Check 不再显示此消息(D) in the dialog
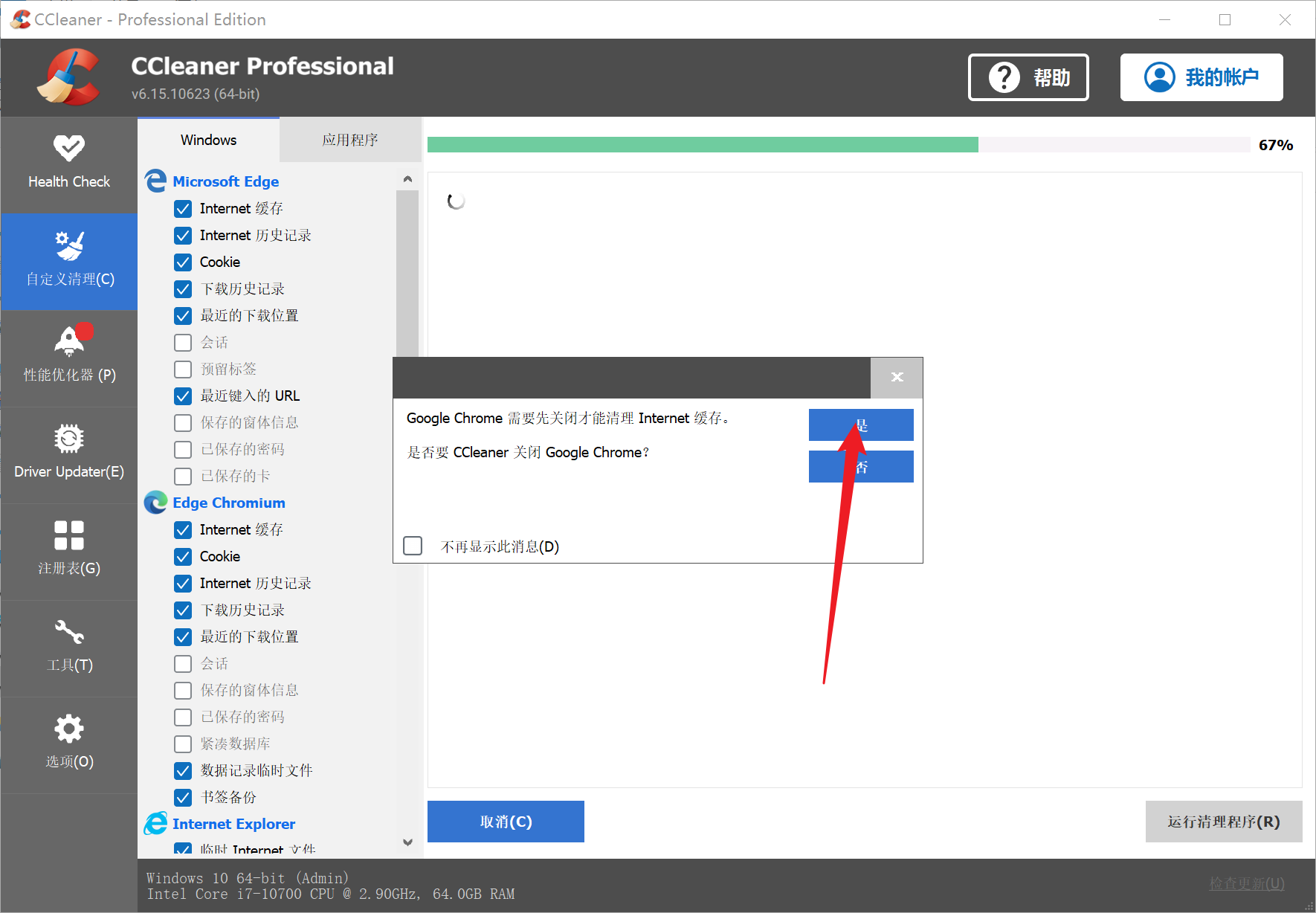 coord(413,546)
